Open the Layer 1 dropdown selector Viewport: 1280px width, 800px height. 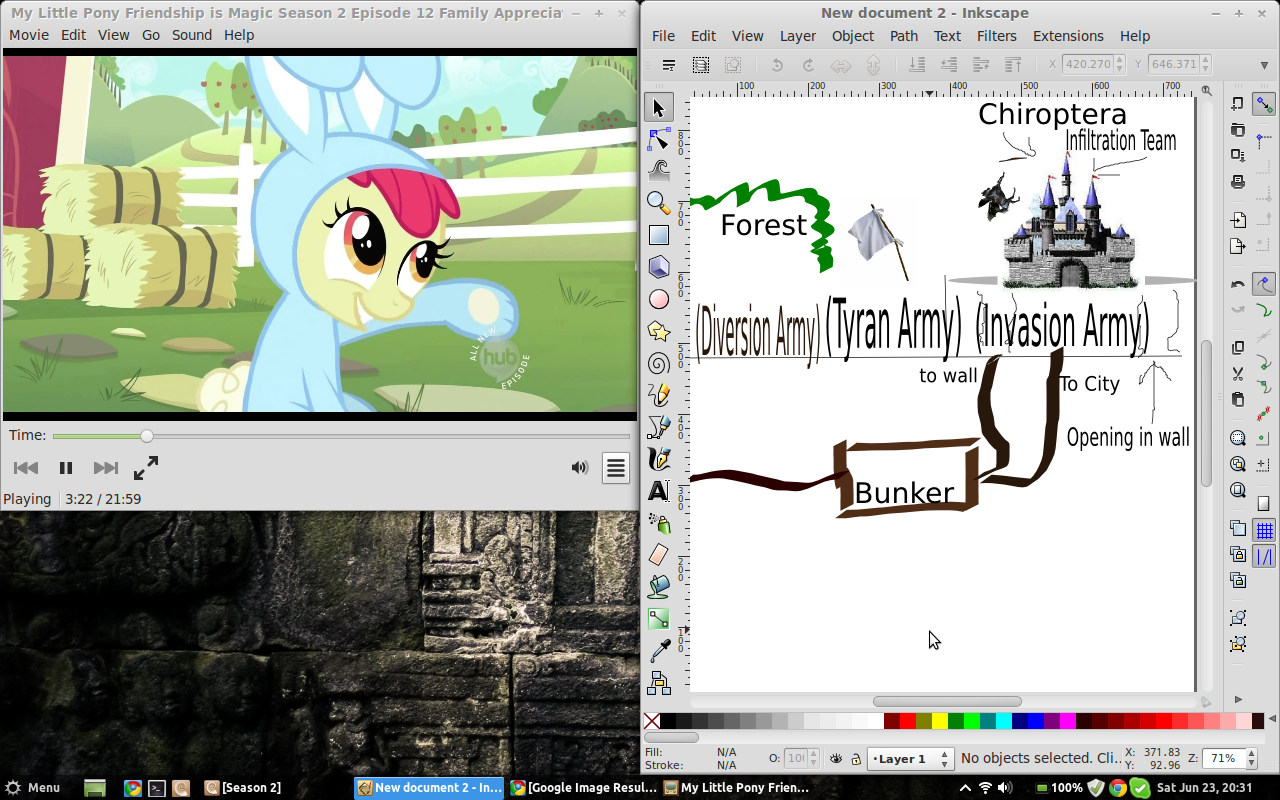pos(910,759)
